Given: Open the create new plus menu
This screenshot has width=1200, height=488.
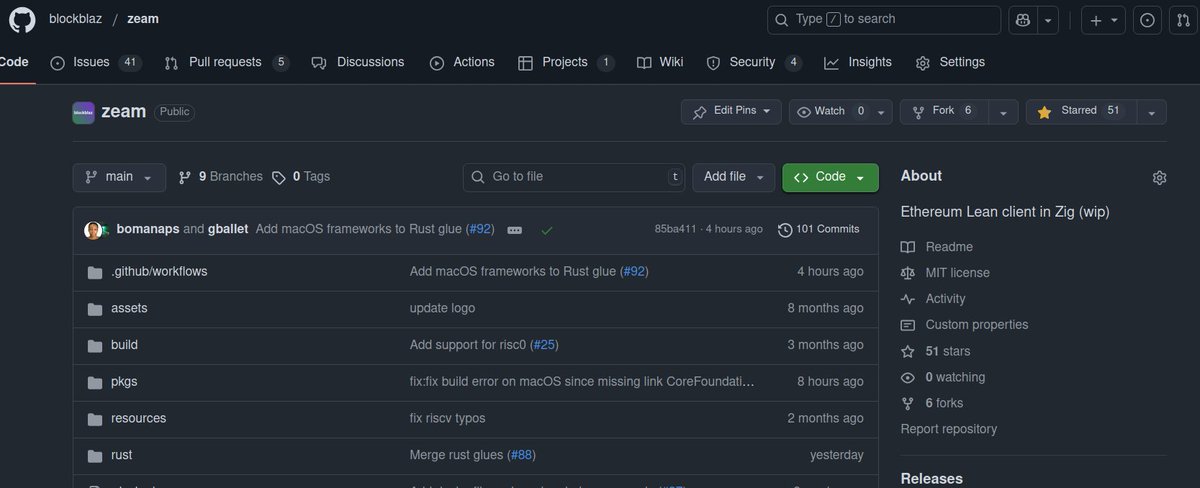Looking at the screenshot, I should 1104,20.
